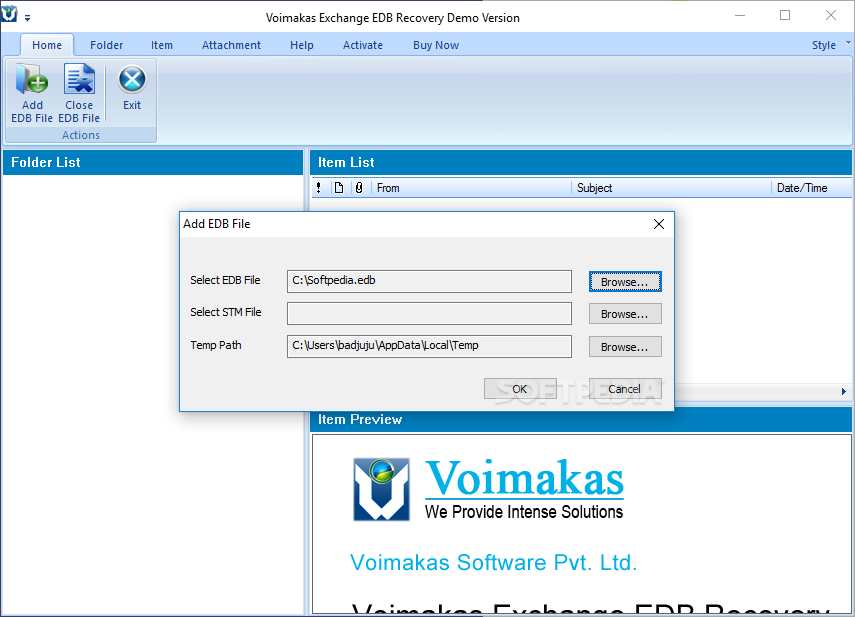Viewport: 855px width, 617px height.
Task: Open the Folder ribbon tab
Action: click(x=106, y=45)
